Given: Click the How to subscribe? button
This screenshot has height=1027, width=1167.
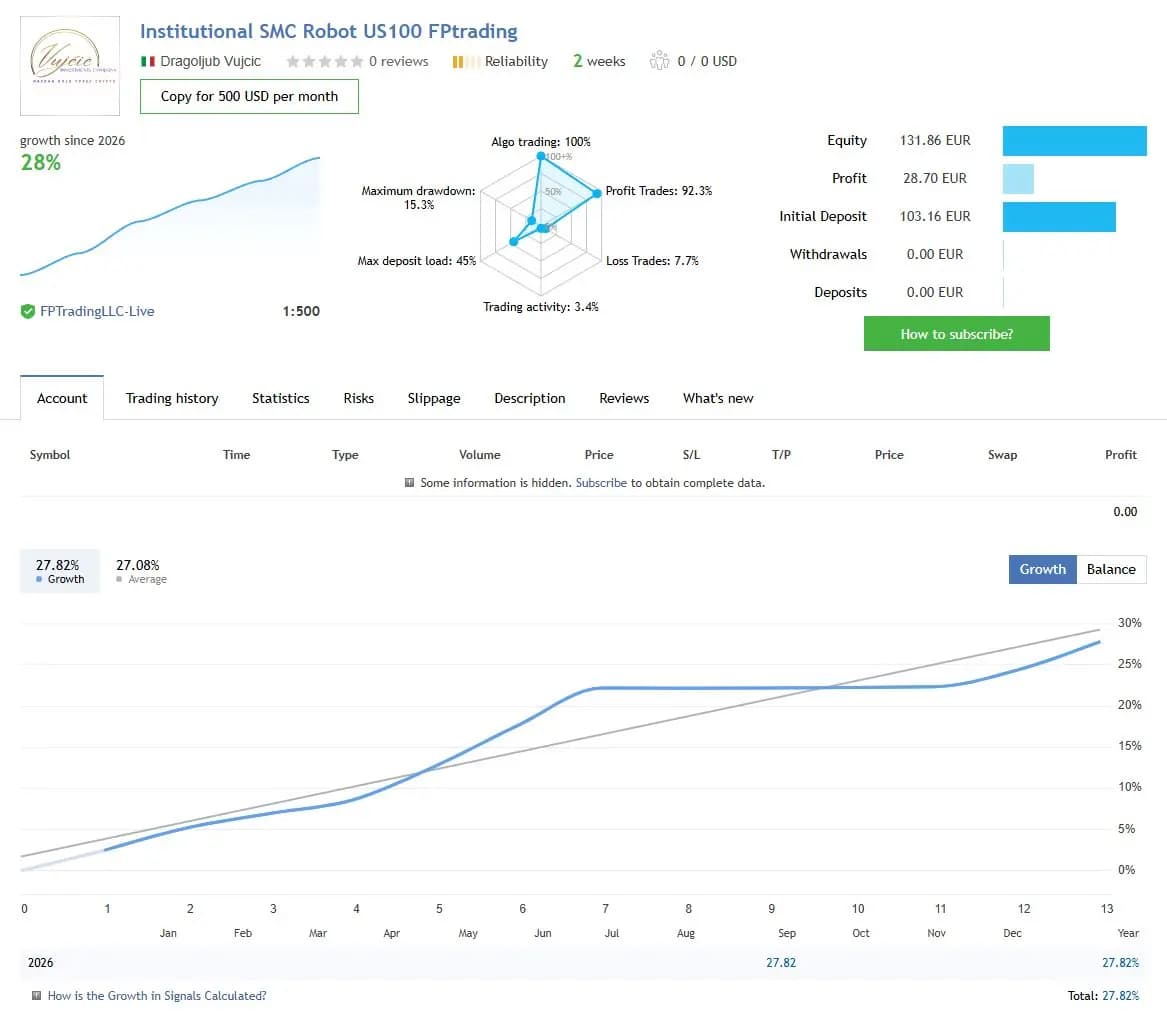Looking at the screenshot, I should point(956,333).
